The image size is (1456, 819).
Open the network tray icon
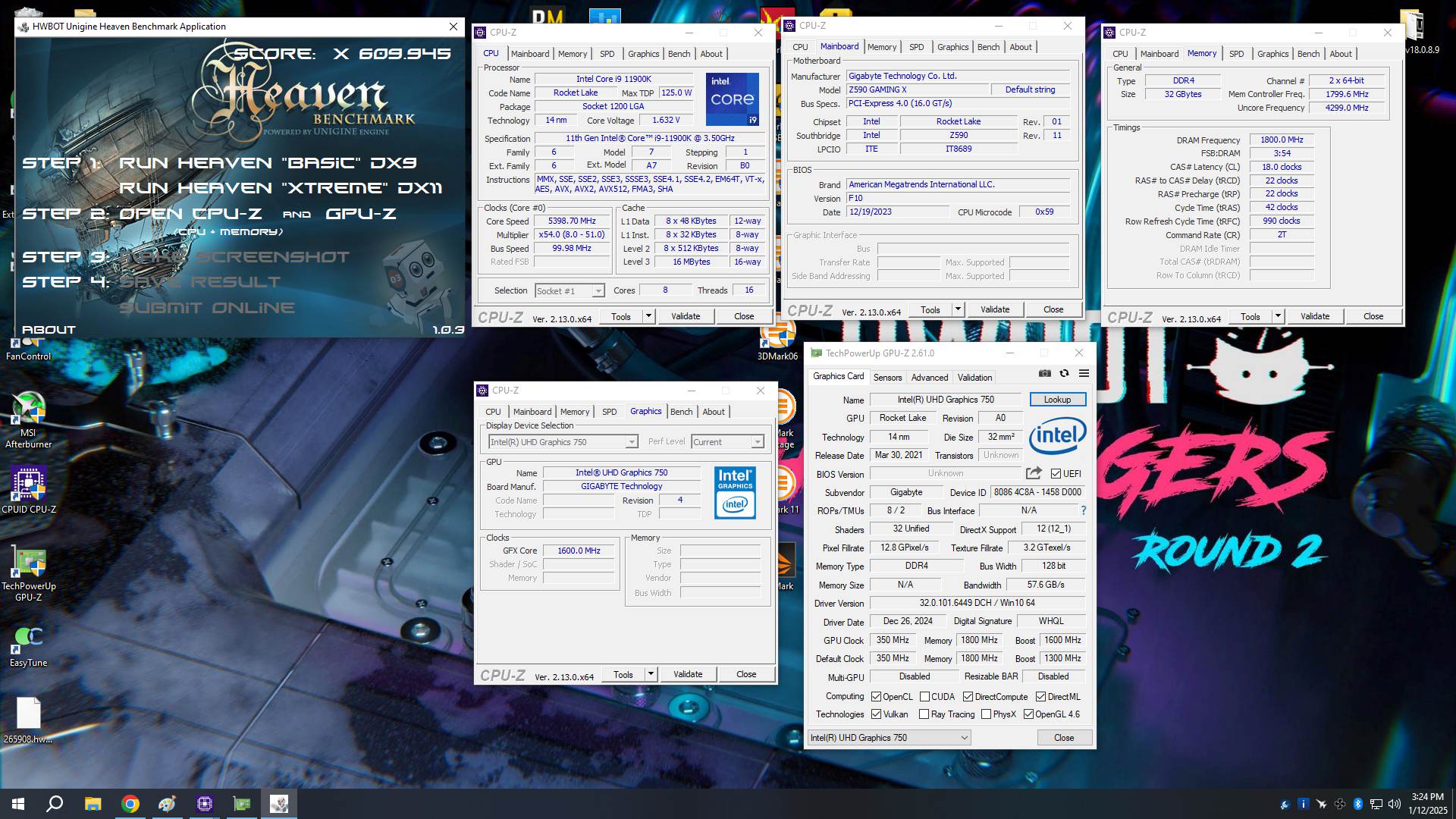point(1376,804)
